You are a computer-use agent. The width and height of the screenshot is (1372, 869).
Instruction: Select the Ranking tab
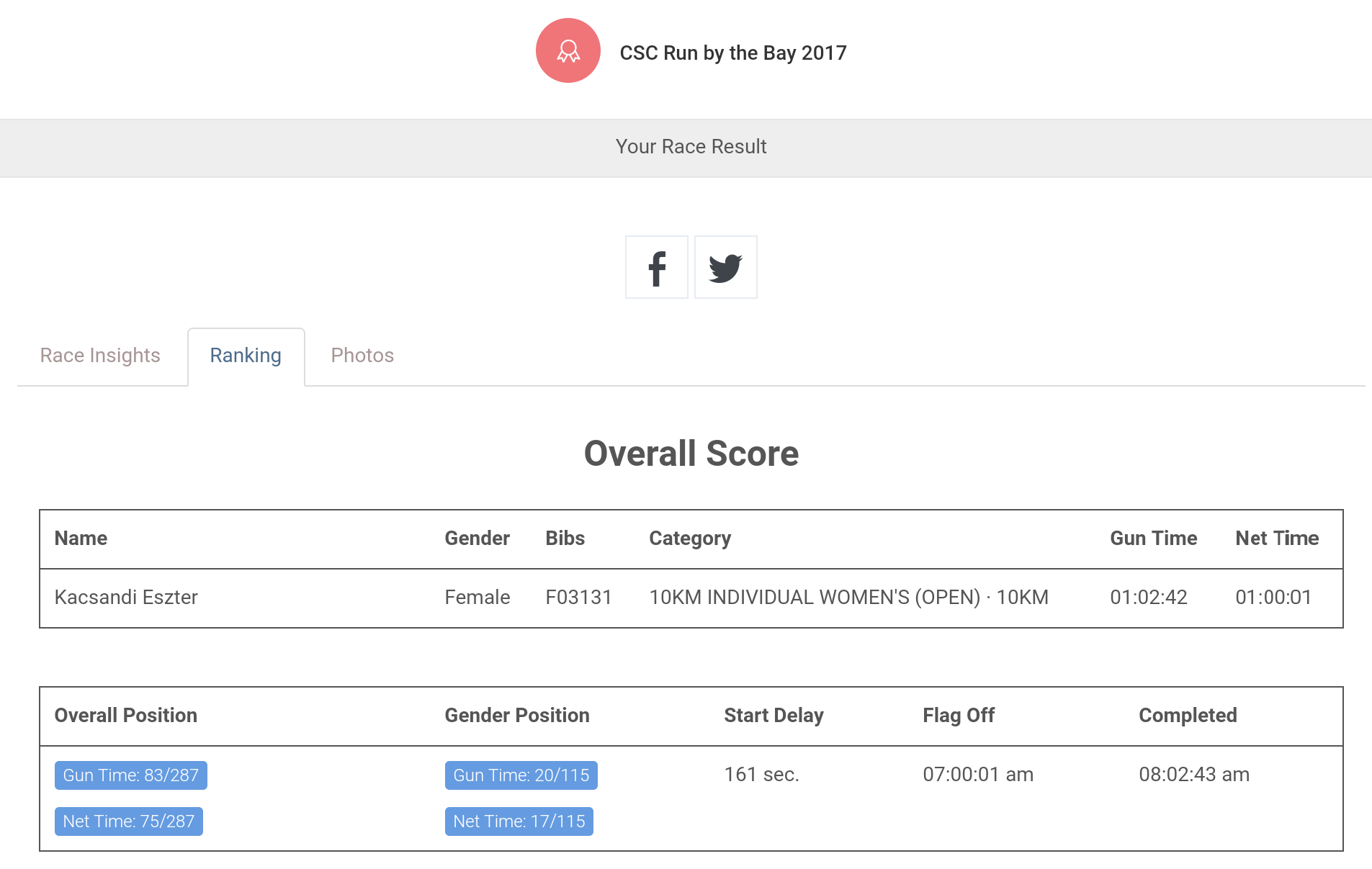246,356
